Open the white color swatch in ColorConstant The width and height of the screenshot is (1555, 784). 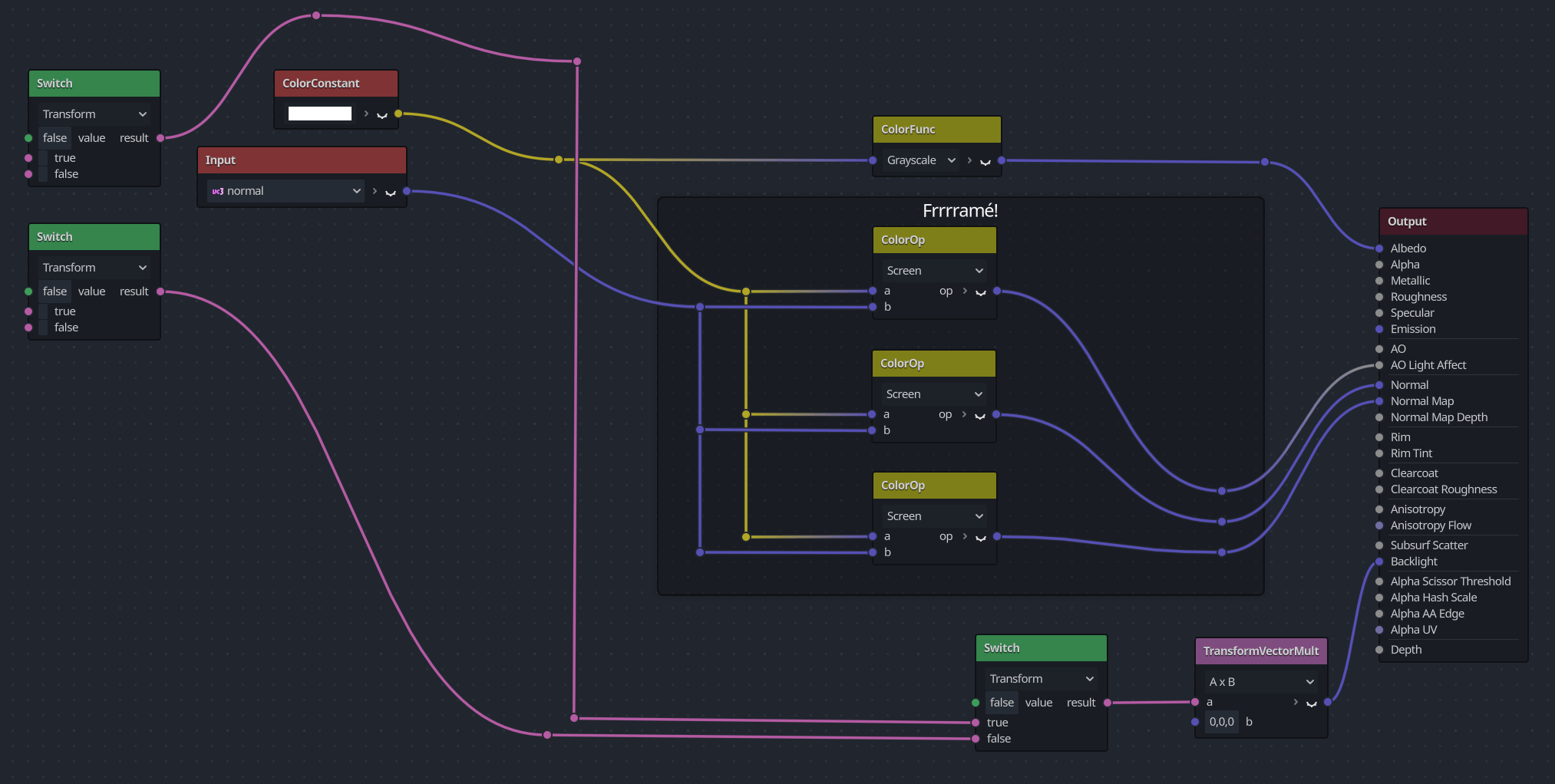pos(320,114)
